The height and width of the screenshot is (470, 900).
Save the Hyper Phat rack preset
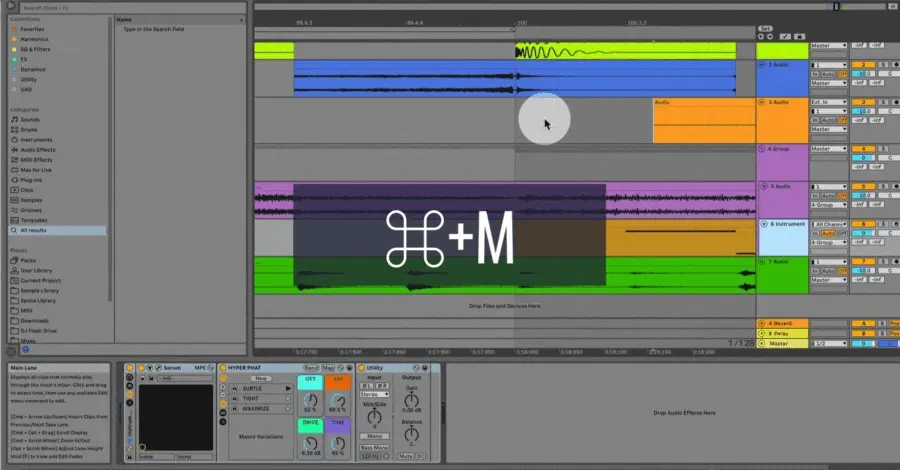tap(350, 368)
